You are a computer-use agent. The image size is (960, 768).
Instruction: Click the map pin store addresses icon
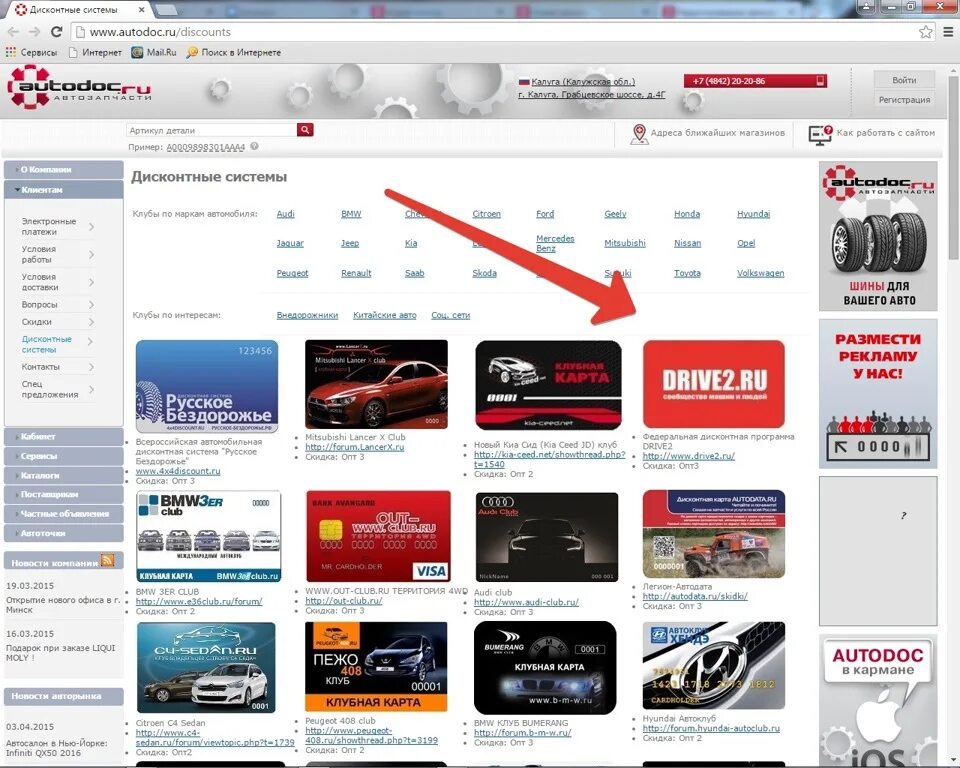(639, 134)
